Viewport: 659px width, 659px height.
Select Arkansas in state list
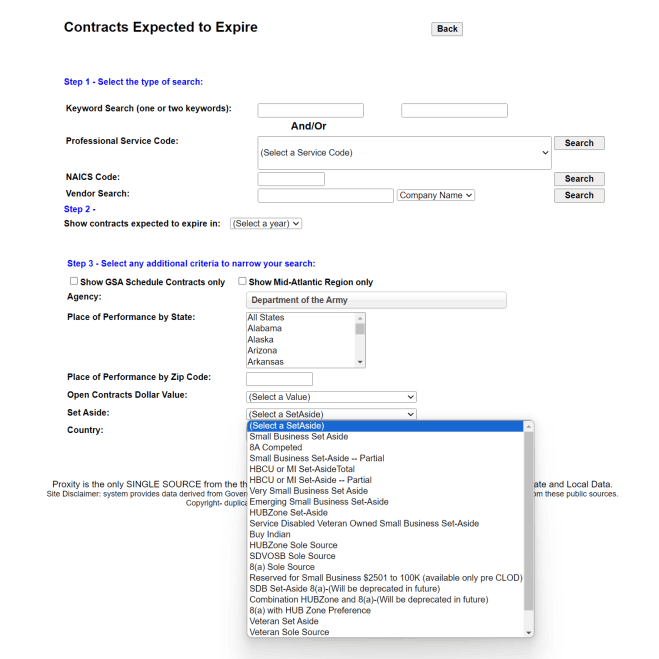pos(301,362)
